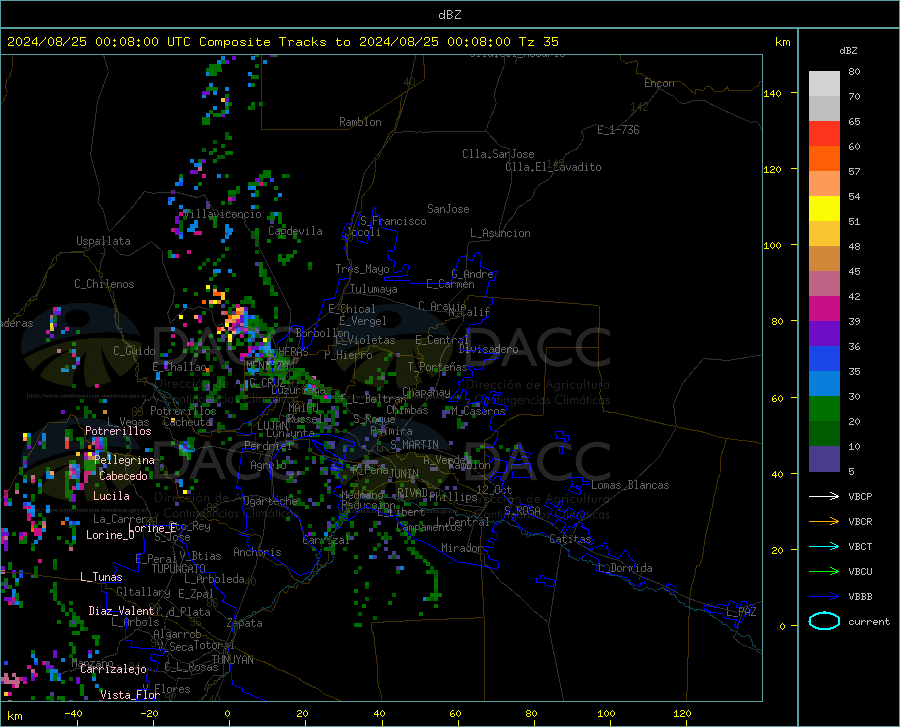Click the S_Francisco map label
The height and width of the screenshot is (727, 900).
[x=393, y=221]
